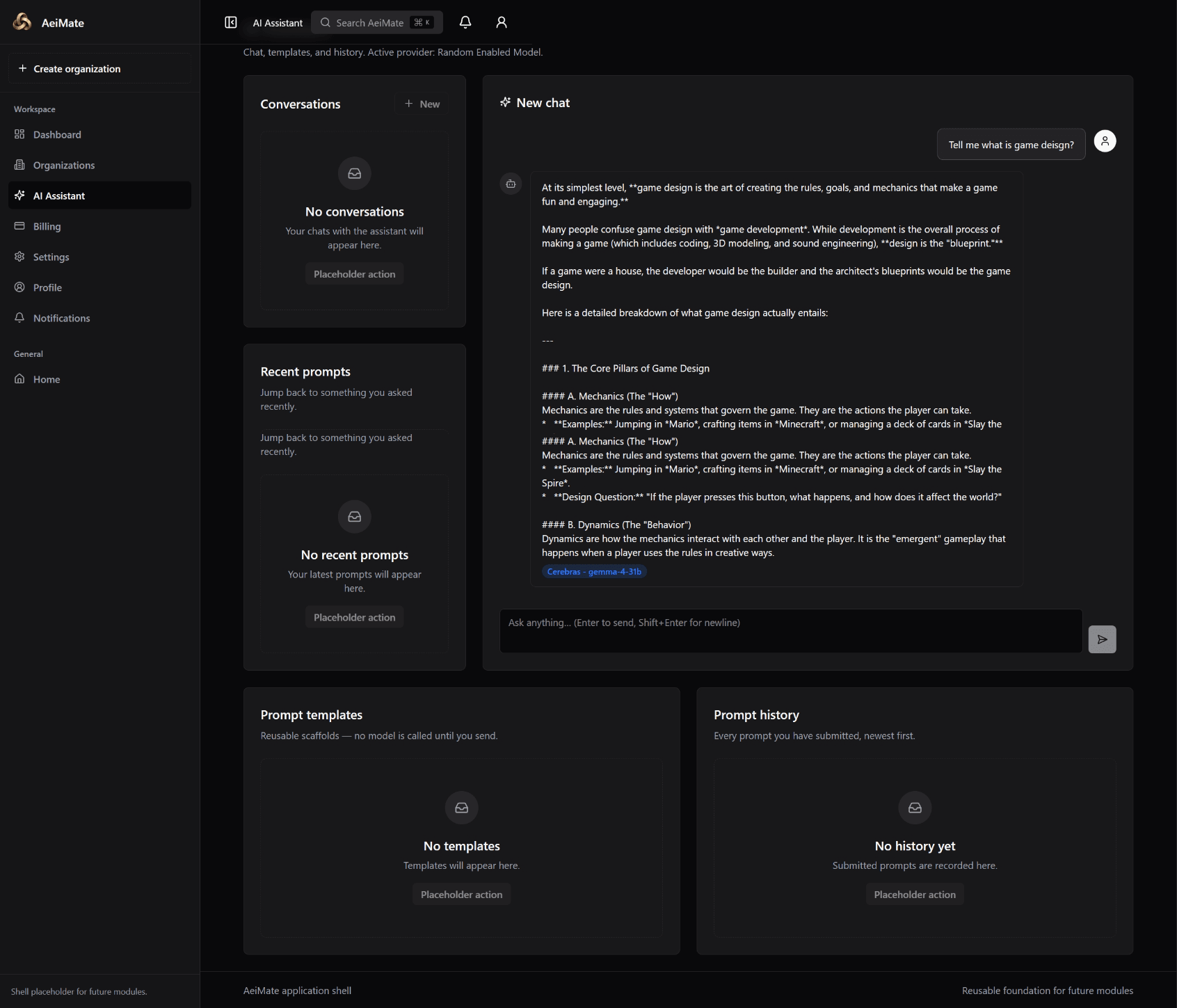The image size is (1177, 1008).
Task: Click the Prompt templates heading
Action: (x=312, y=715)
